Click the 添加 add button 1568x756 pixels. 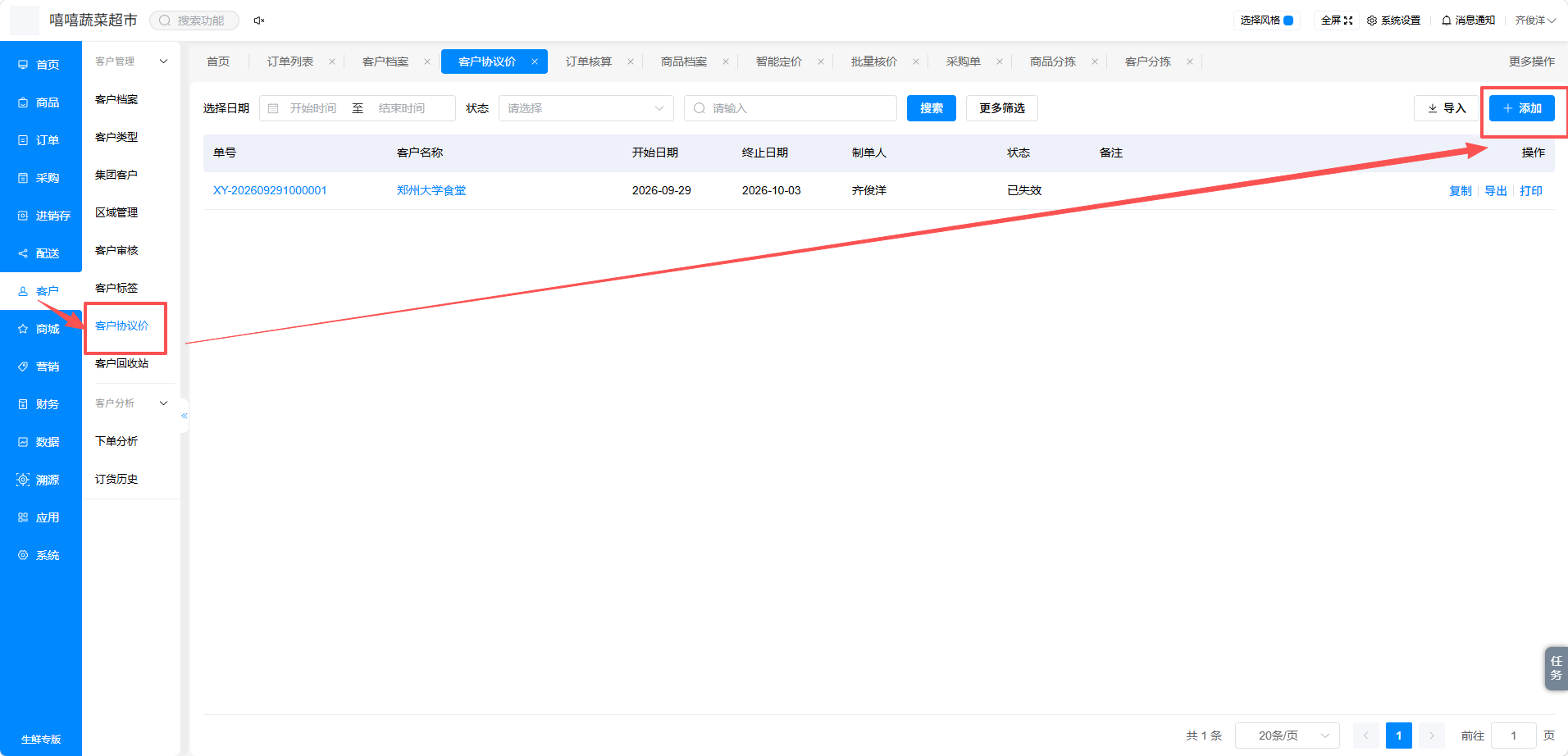tap(1522, 108)
